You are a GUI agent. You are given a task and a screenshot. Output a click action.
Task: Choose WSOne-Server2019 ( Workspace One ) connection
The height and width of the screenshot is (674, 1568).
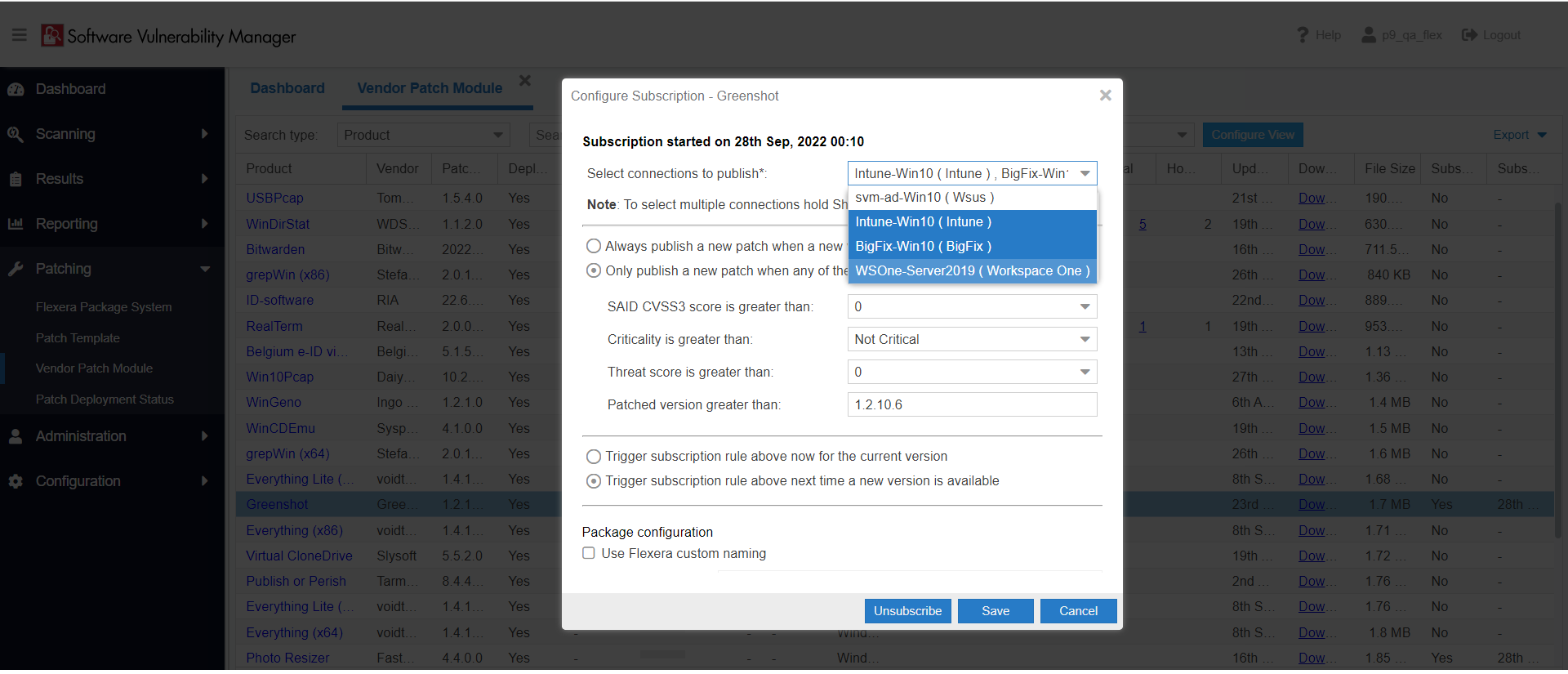[972, 271]
